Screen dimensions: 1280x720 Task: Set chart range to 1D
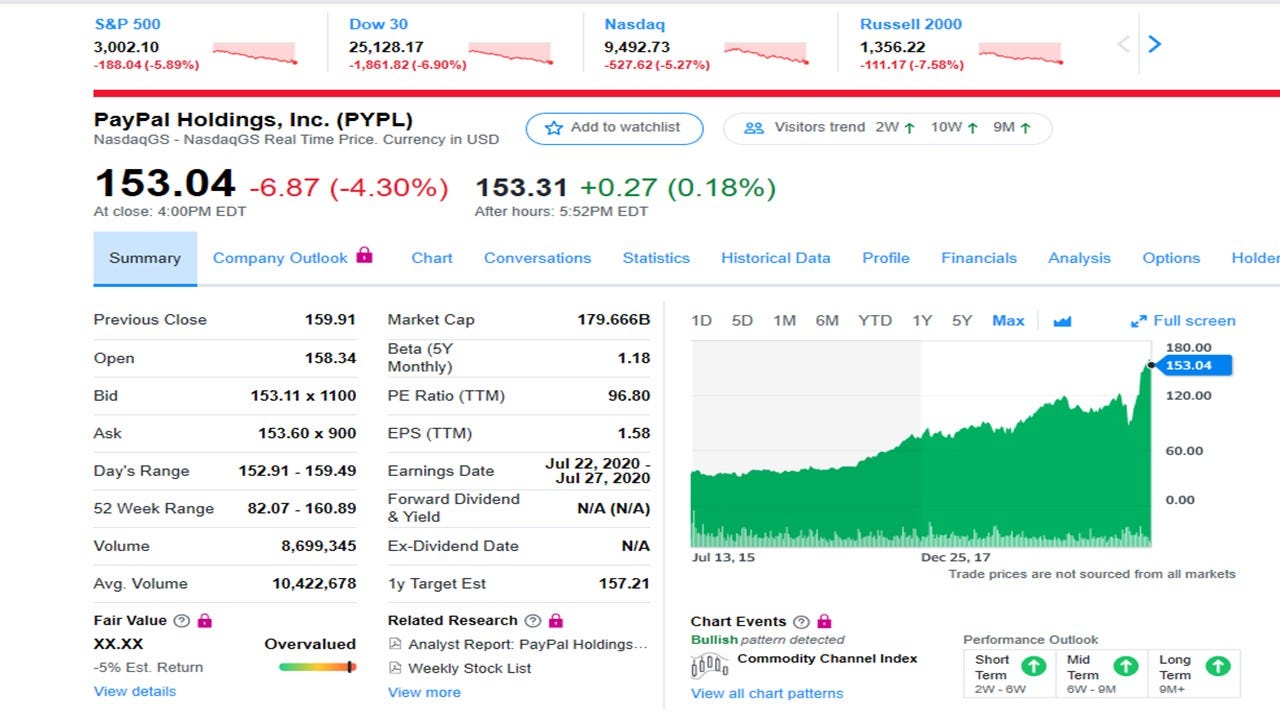pyautogui.click(x=702, y=321)
